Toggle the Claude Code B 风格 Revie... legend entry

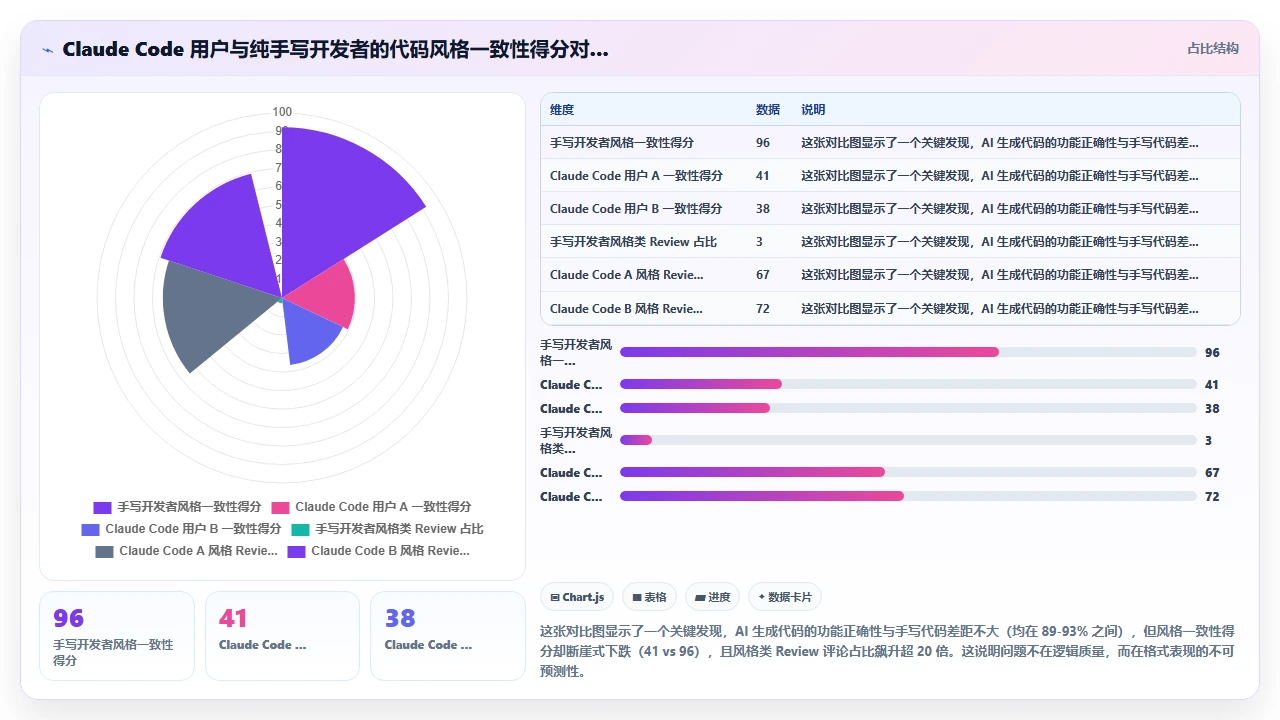point(379,551)
